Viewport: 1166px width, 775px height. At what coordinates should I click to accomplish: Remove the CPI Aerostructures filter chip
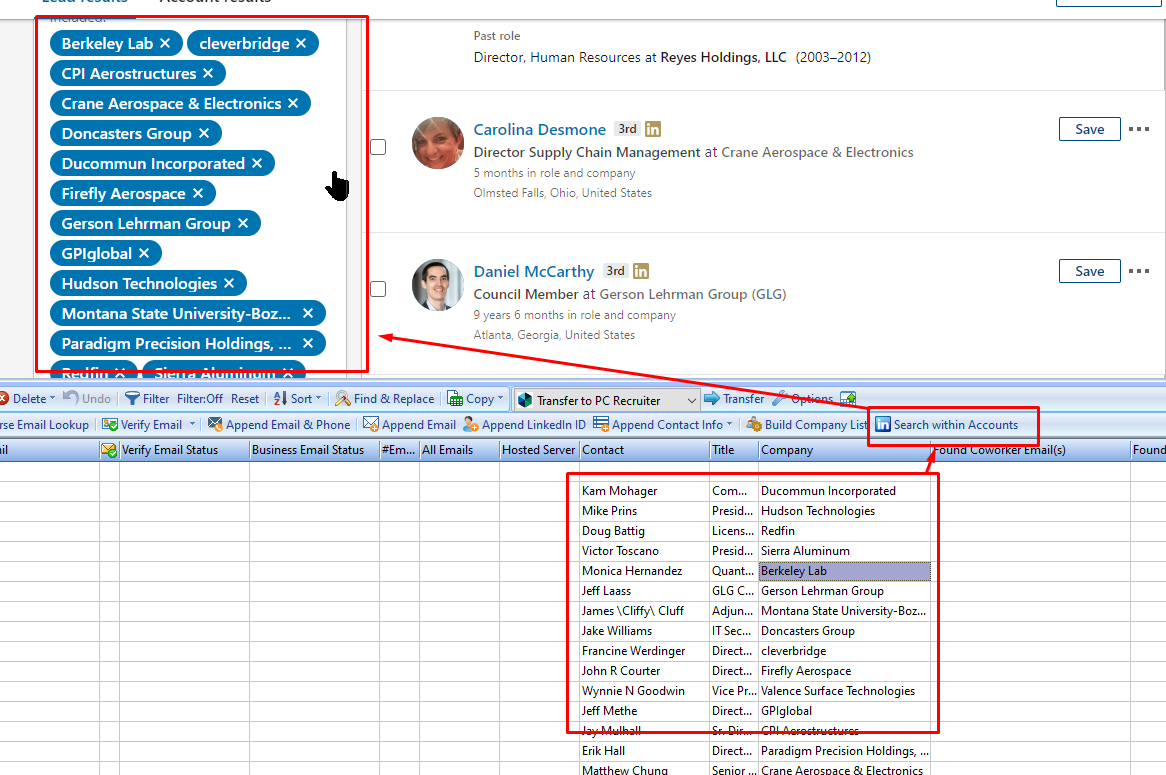pos(208,73)
